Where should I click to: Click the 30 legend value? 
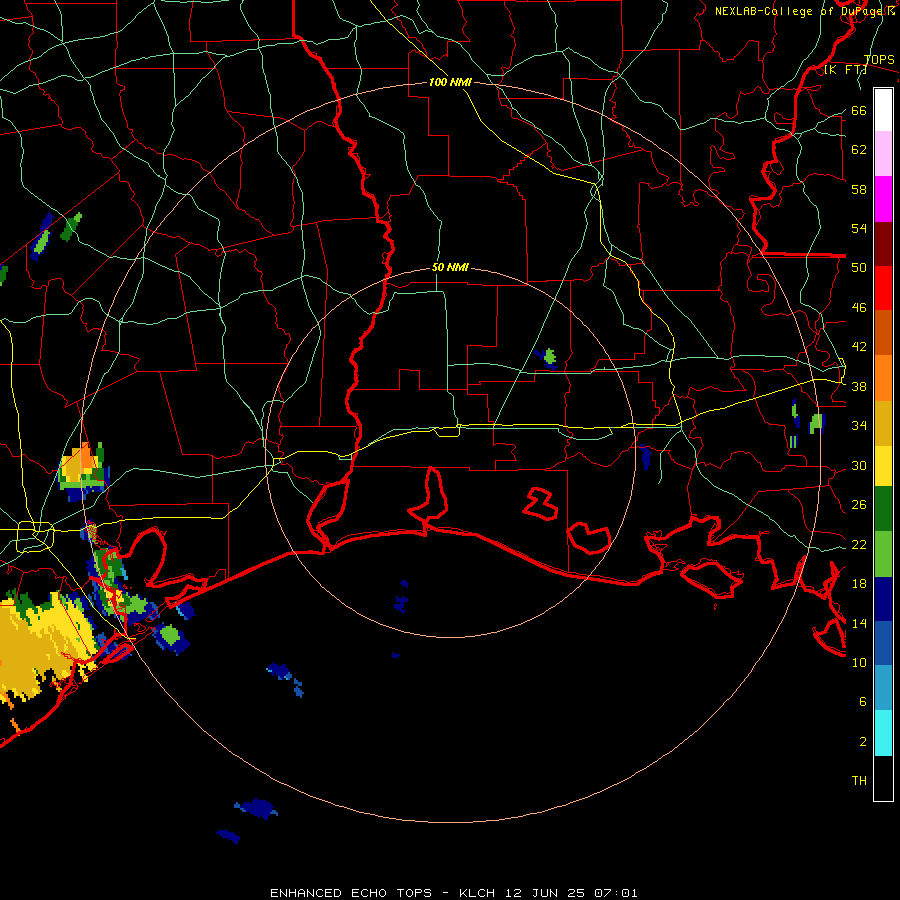(859, 465)
